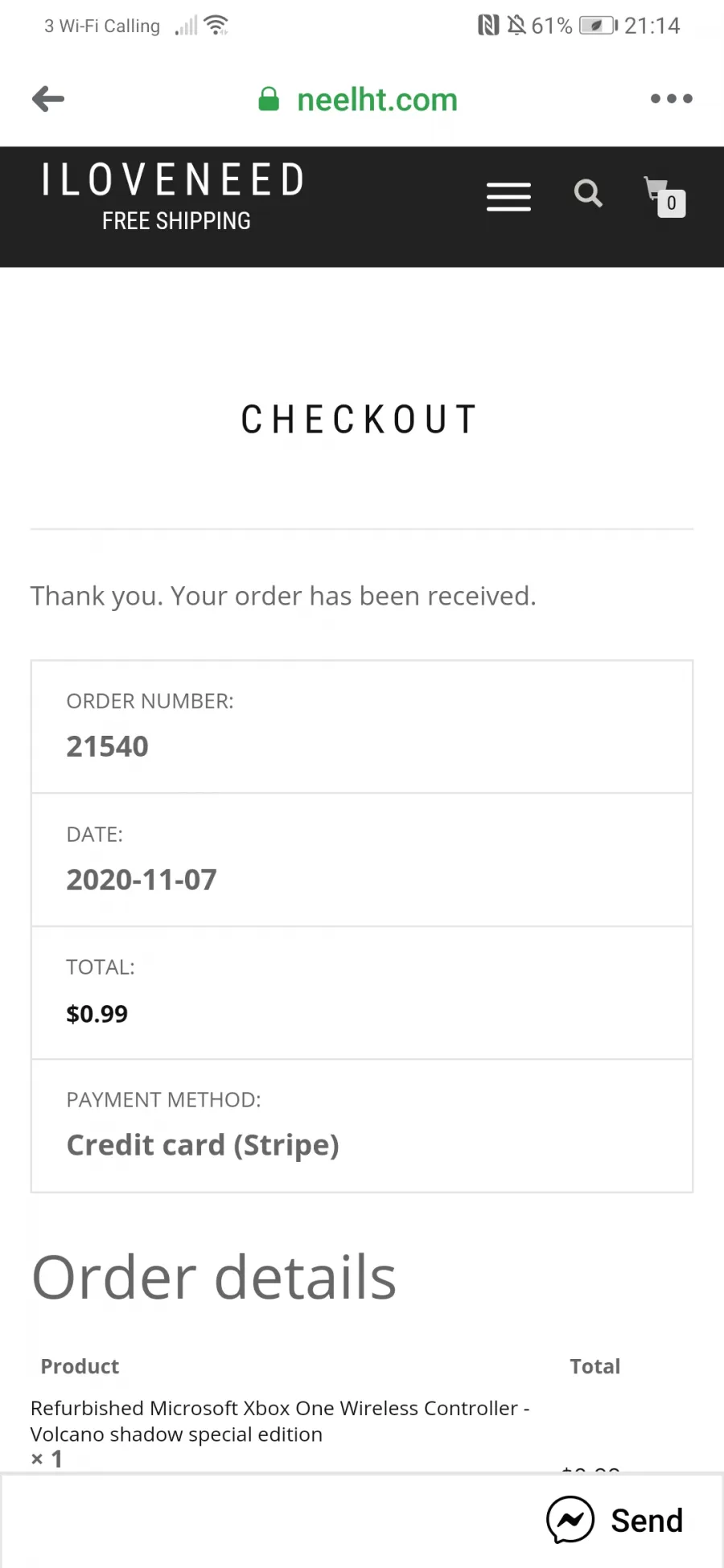724x1568 pixels.
Task: Tap the back arrow icon
Action: (x=48, y=99)
